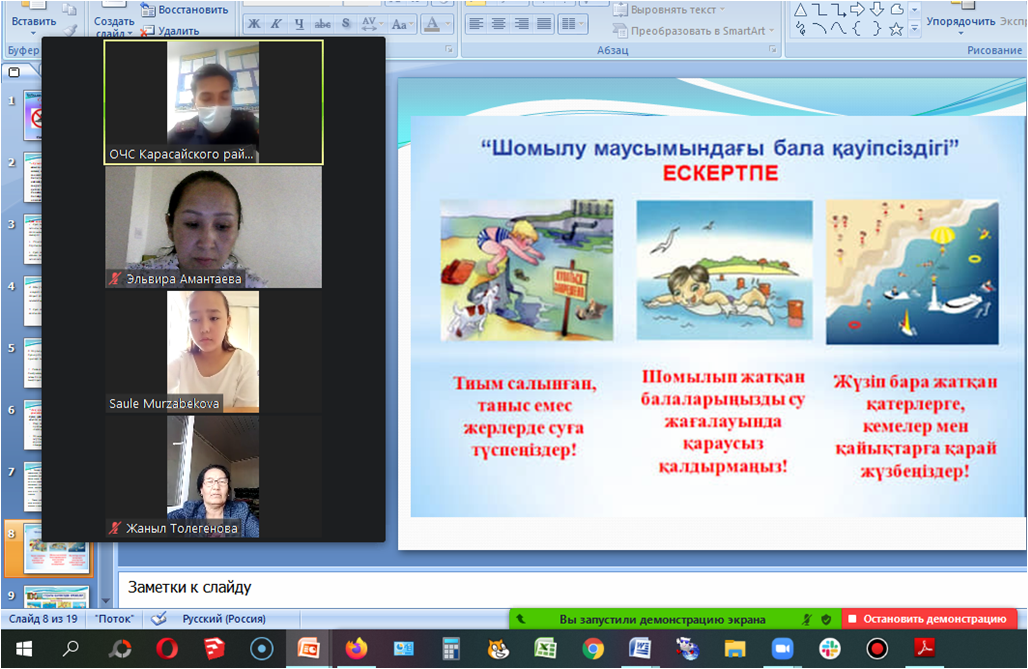Toggle the muted mic for Жаныл Толегенова
1028x669 pixels.
(x=116, y=528)
